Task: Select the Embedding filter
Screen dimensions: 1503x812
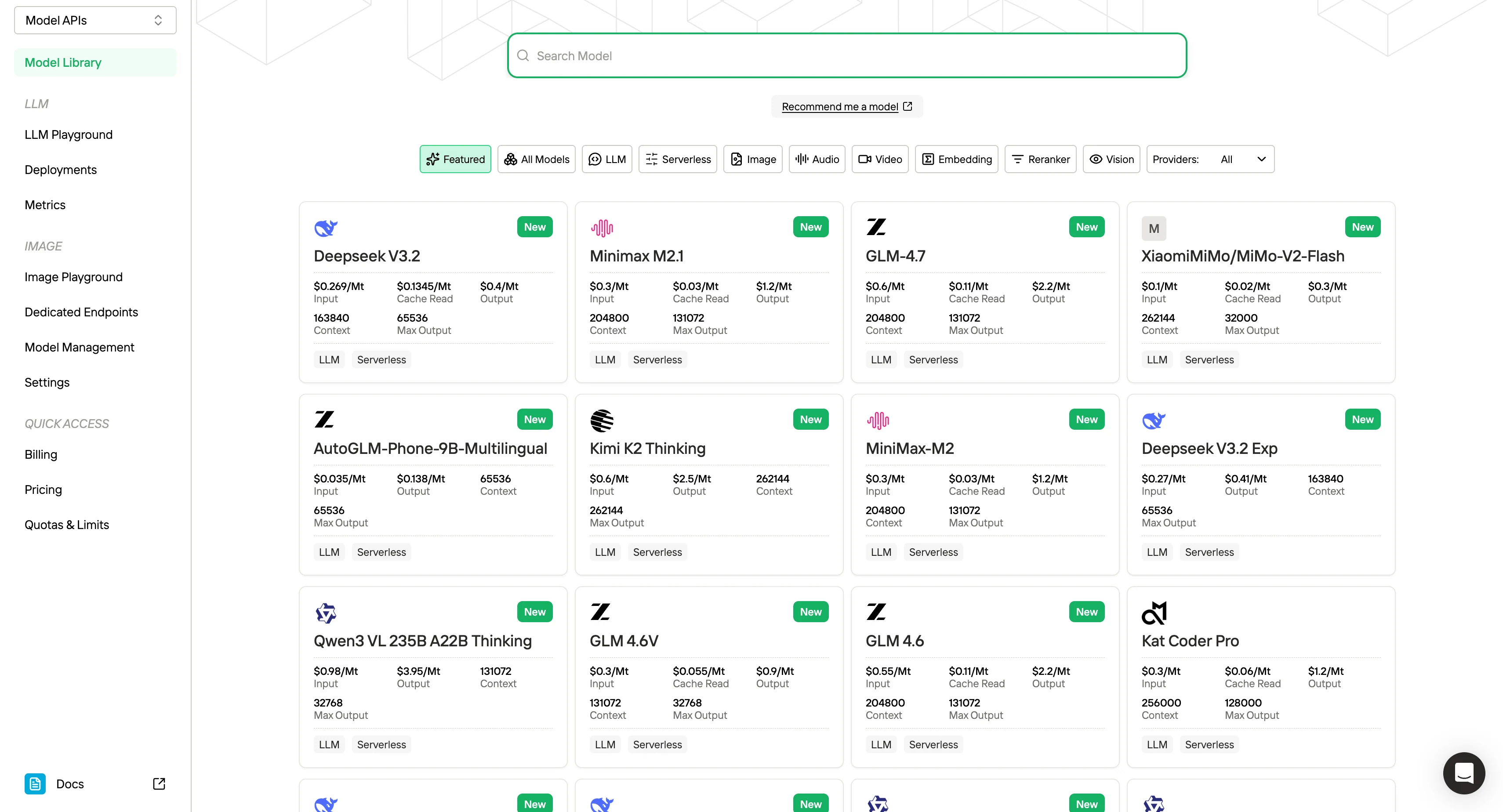Action: tap(956, 159)
